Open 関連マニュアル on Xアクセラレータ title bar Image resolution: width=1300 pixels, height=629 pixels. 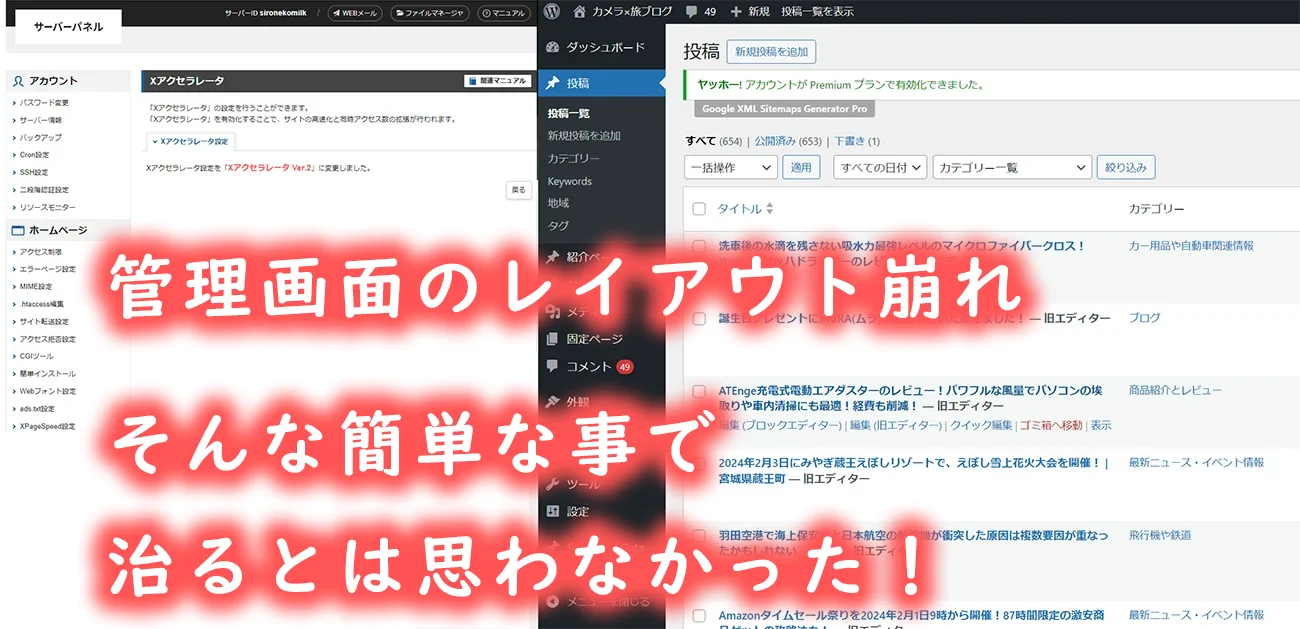(x=498, y=81)
